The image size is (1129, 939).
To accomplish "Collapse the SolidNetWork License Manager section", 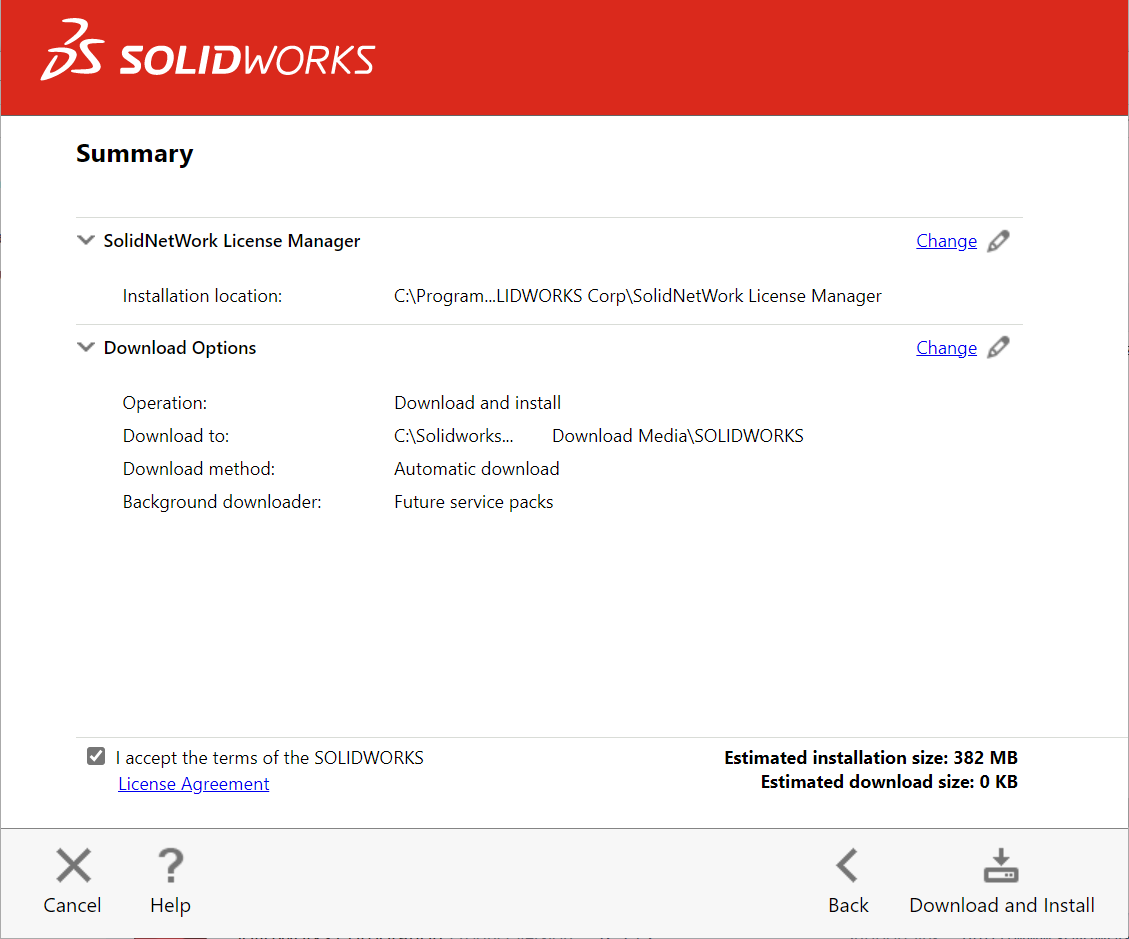I will point(86,241).
